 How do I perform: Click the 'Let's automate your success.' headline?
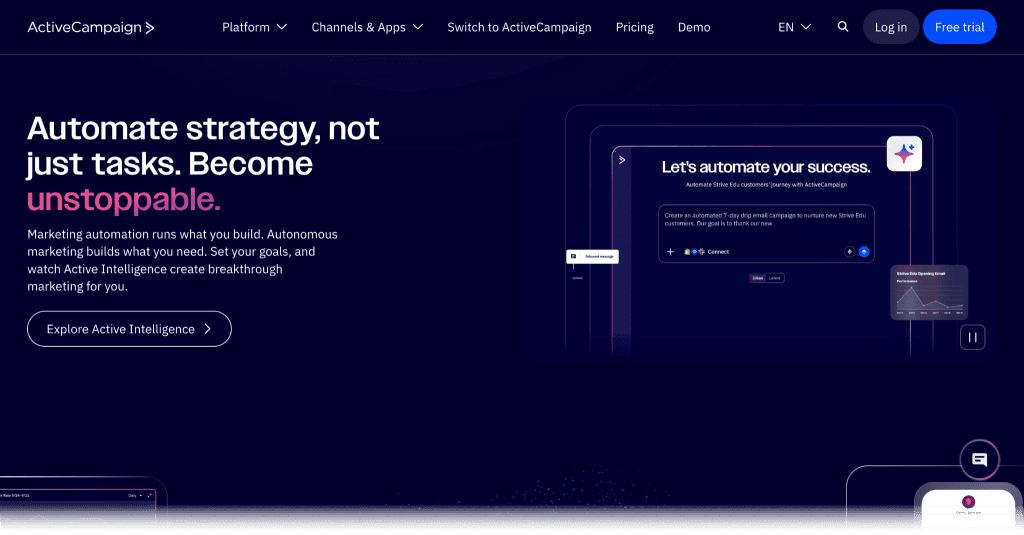pos(766,167)
